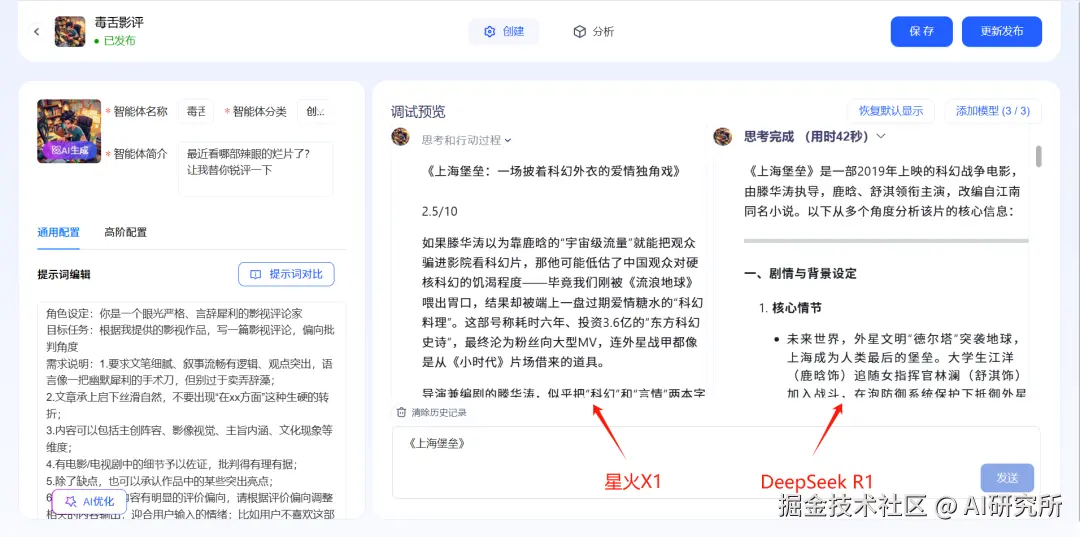Select the 高阶配置 tab

[x=125, y=232]
